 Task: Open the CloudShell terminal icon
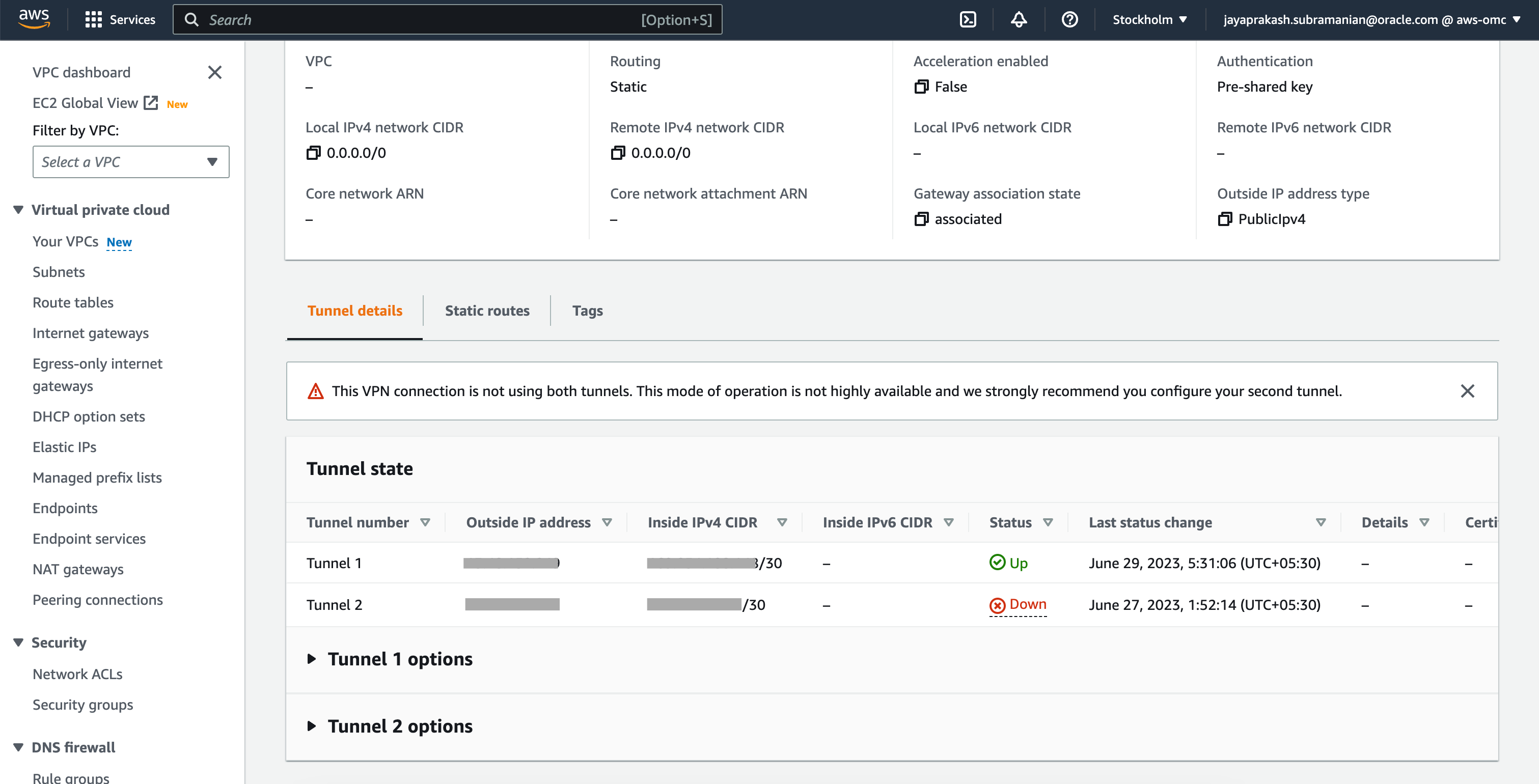(x=968, y=19)
